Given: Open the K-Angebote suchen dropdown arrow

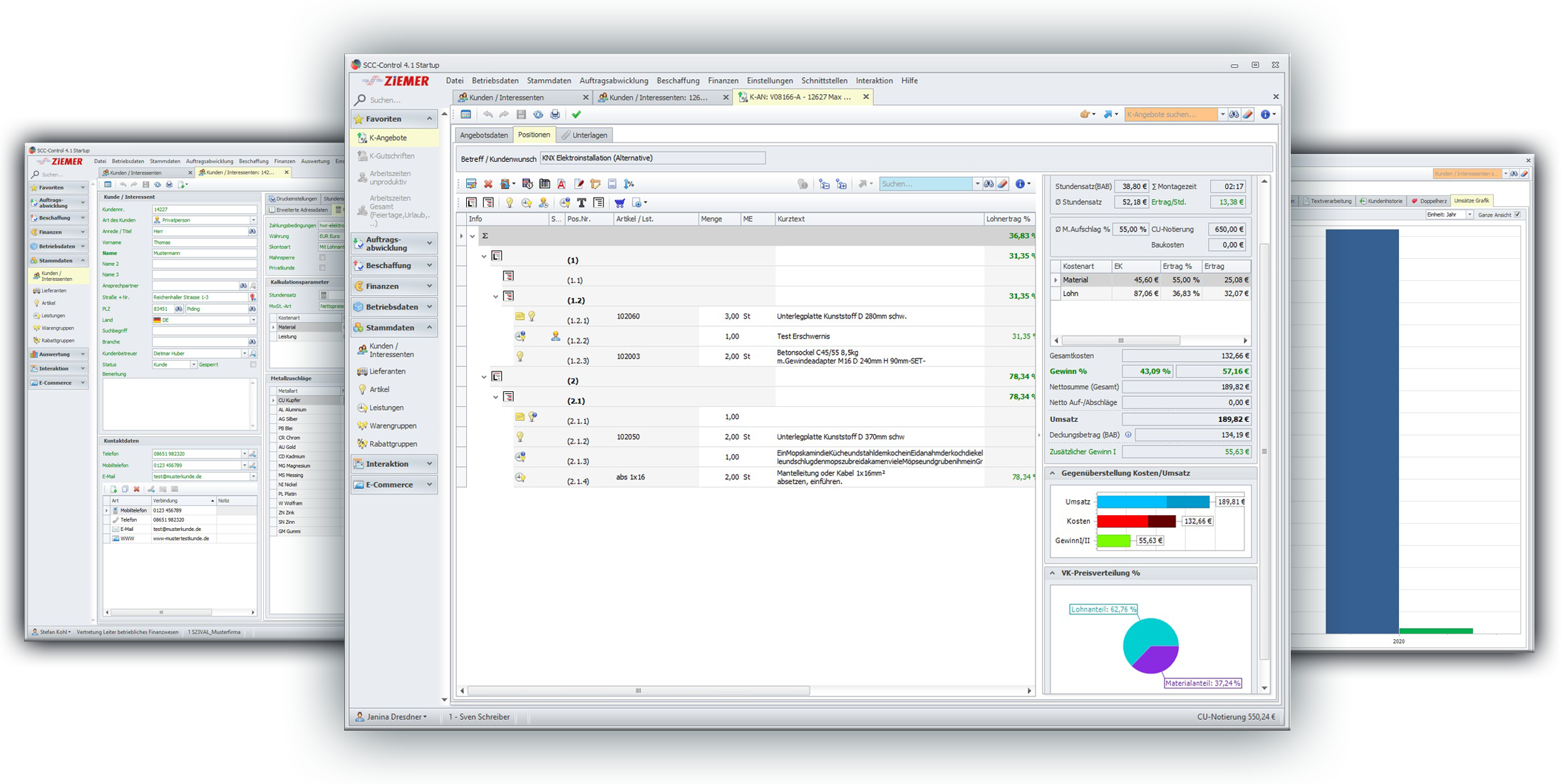Looking at the screenshot, I should pos(1222,115).
